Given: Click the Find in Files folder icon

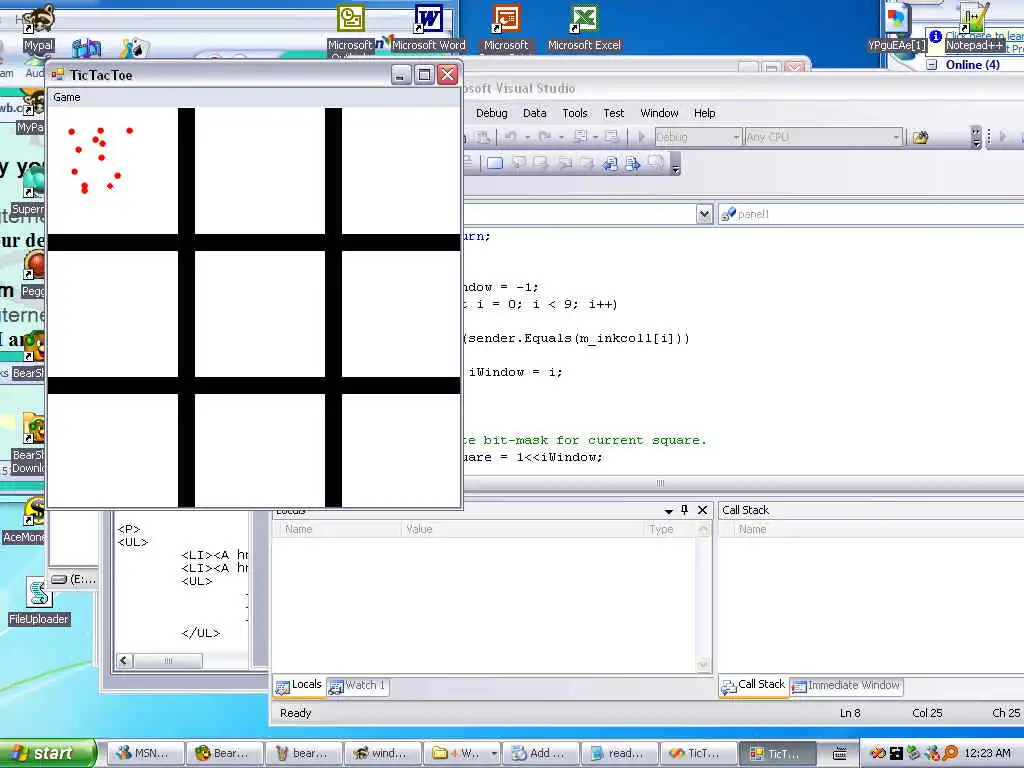Looking at the screenshot, I should coord(920,137).
